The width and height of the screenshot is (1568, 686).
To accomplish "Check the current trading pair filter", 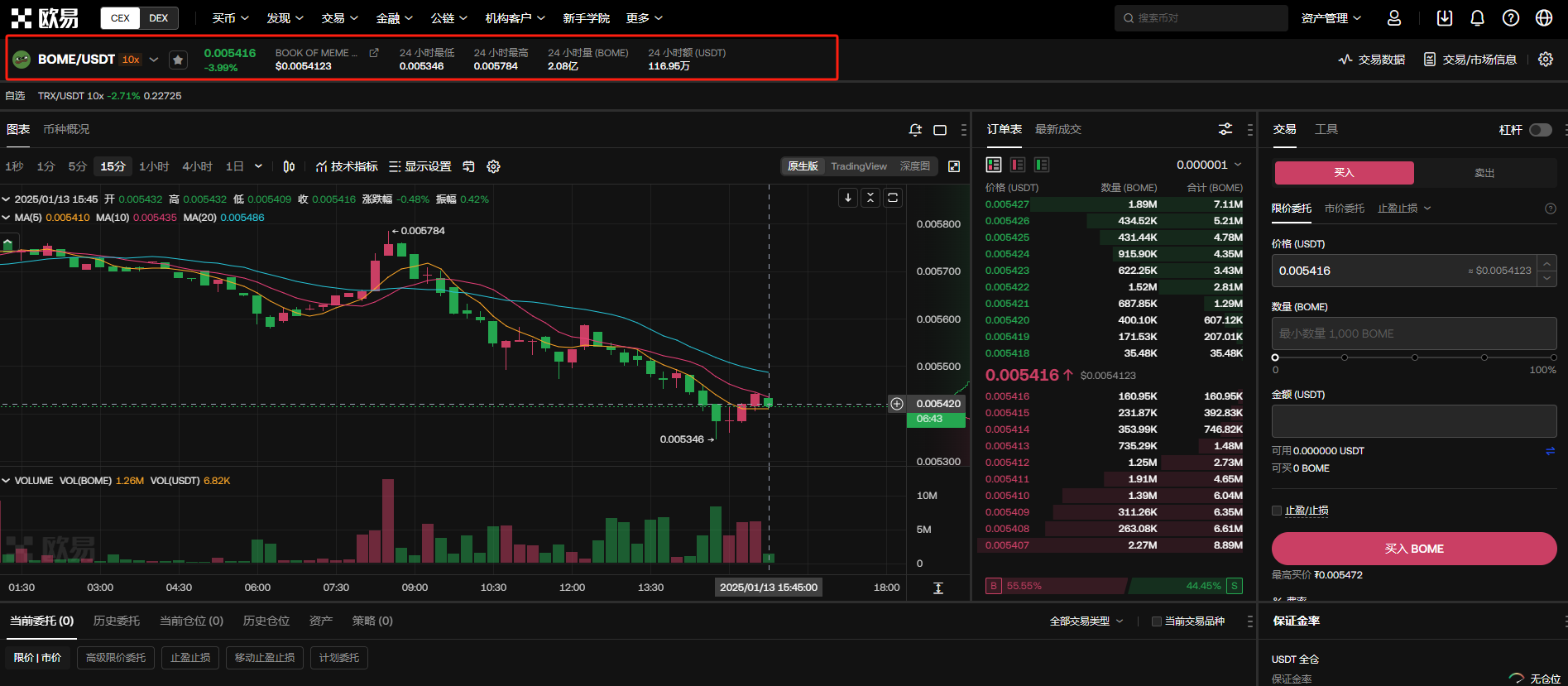I will [x=1157, y=621].
